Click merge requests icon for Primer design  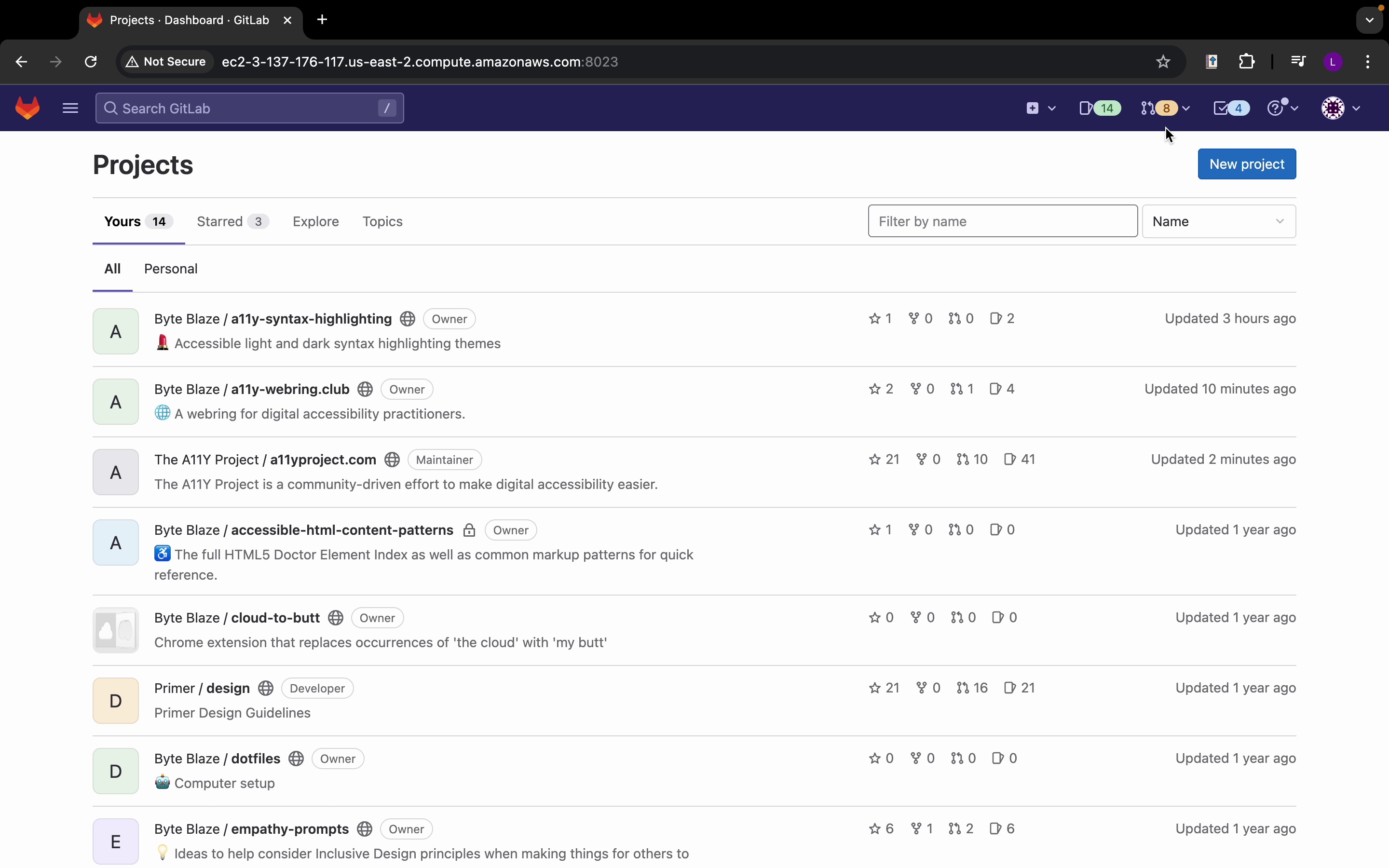(x=963, y=688)
